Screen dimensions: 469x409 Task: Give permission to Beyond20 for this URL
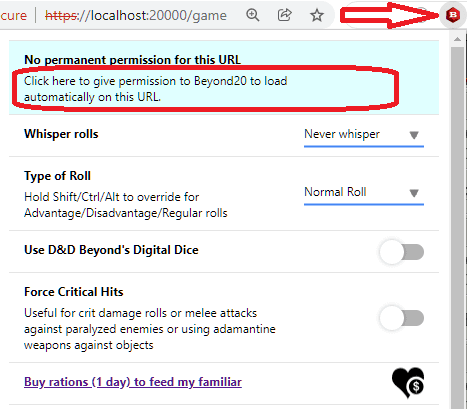155,89
